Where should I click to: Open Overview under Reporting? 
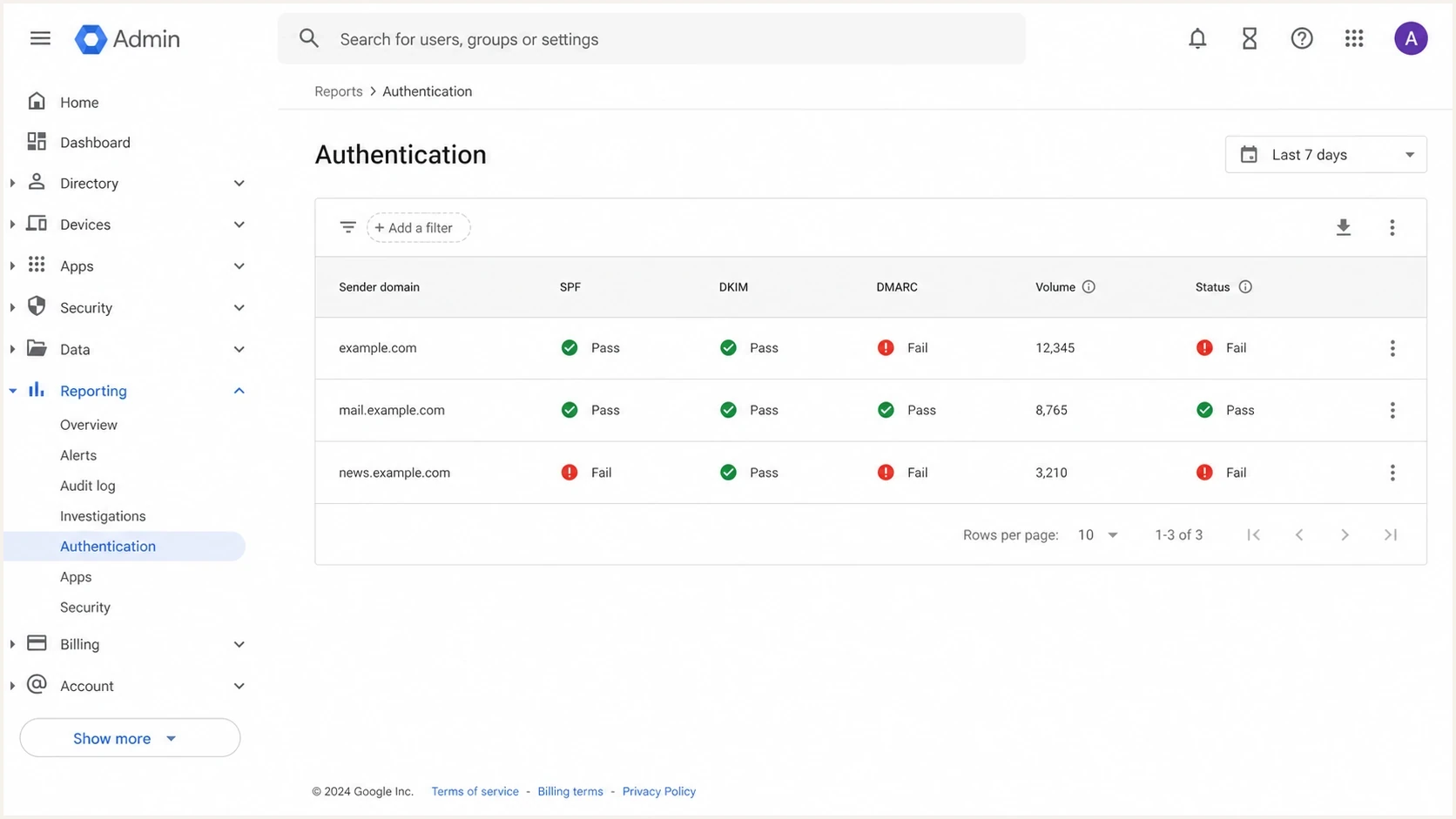point(89,425)
